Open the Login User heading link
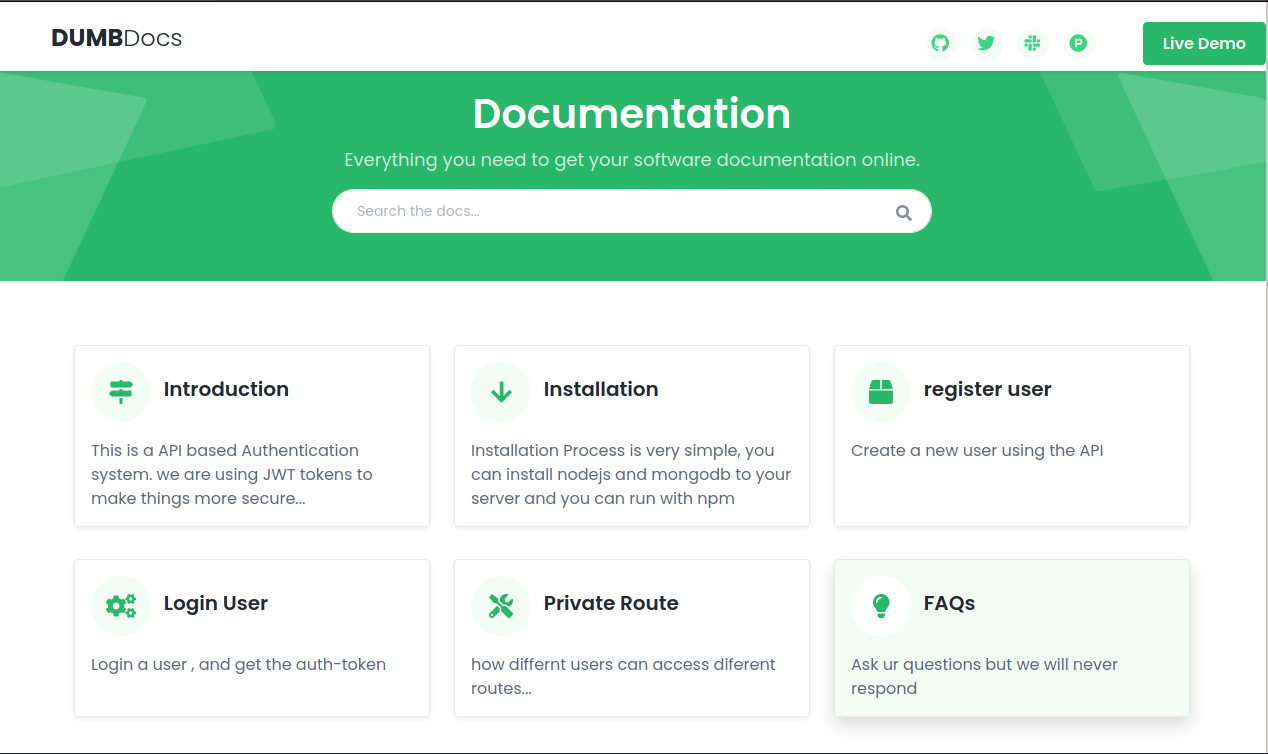Image resolution: width=1268 pixels, height=754 pixels. pos(216,604)
